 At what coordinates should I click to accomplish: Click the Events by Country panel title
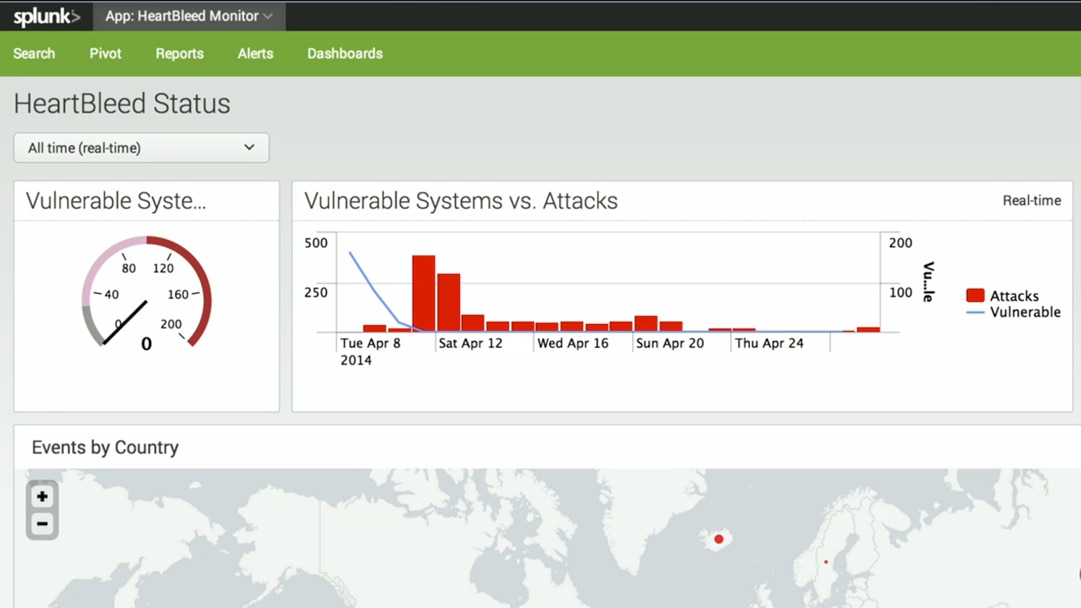(x=105, y=448)
